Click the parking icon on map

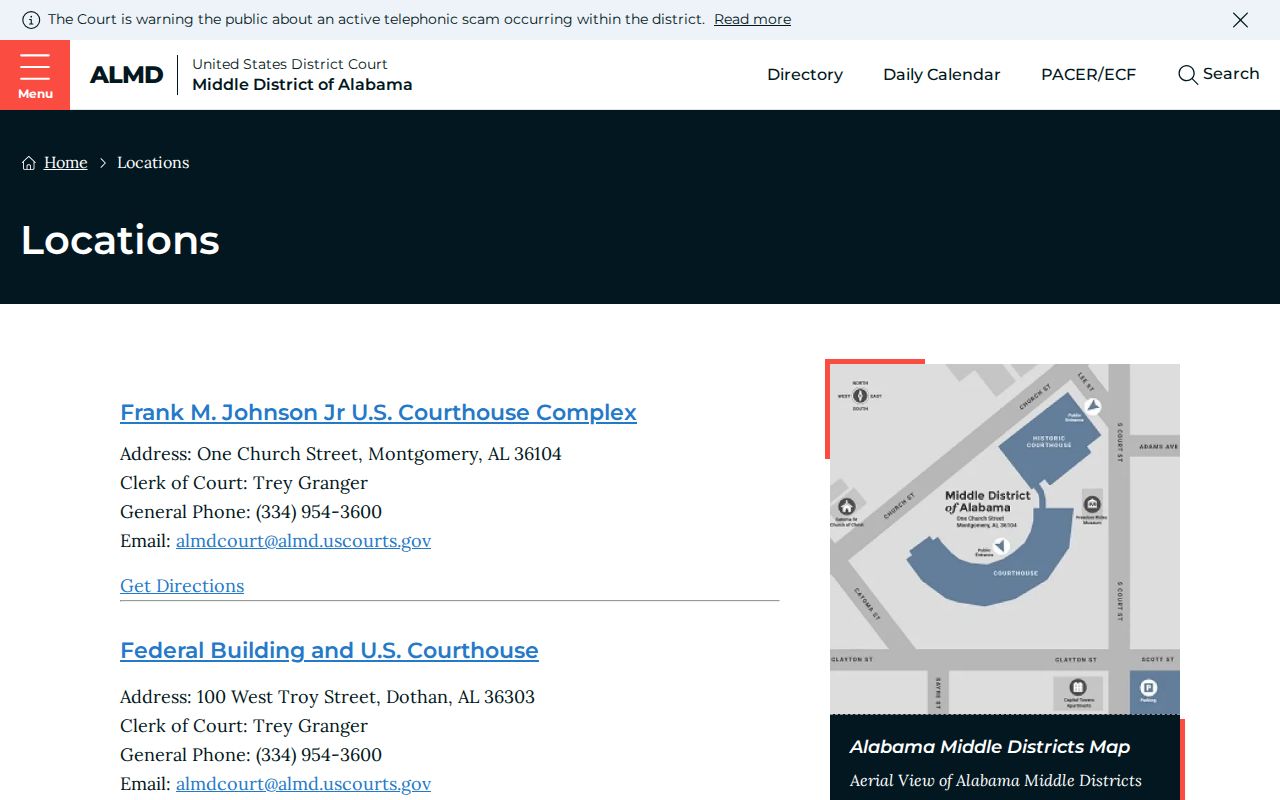1148,687
